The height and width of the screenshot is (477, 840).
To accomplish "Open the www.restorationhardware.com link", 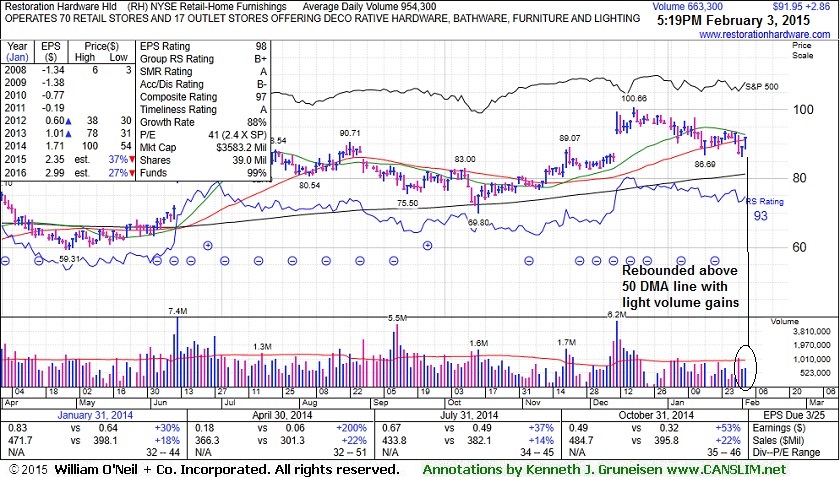I will coord(764,34).
